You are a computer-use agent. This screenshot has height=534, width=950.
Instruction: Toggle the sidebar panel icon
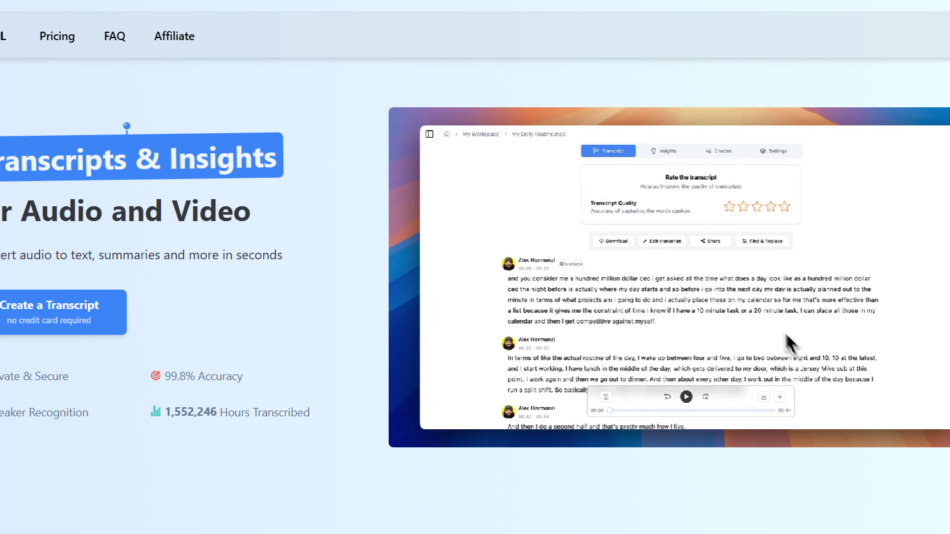tap(430, 134)
